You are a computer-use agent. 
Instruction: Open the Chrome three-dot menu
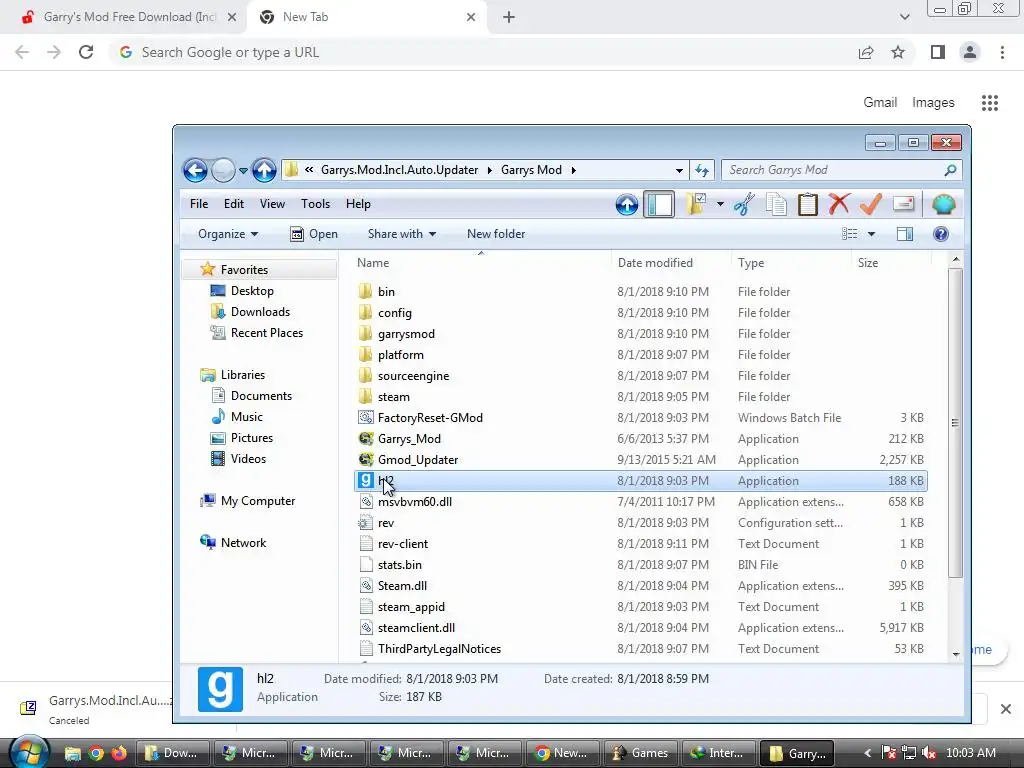coord(1002,52)
